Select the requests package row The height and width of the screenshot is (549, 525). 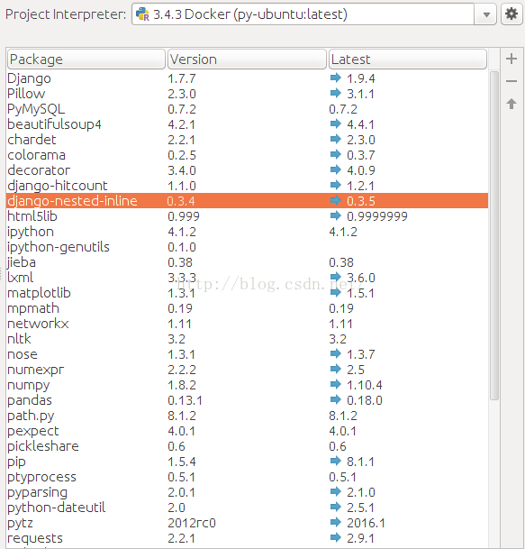click(x=247, y=538)
